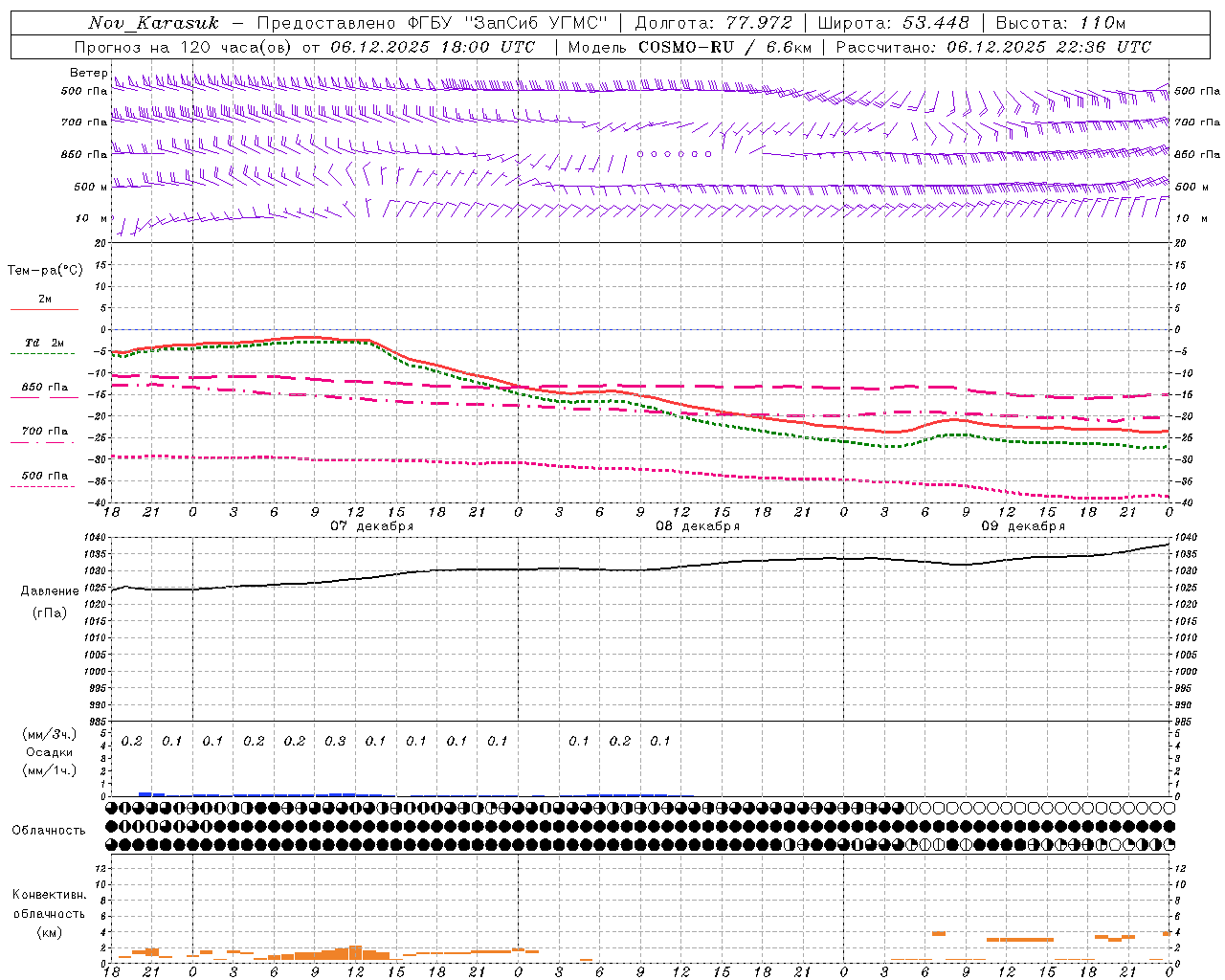Click the Ветер panel label
Image resolution: width=1225 pixels, height=980 pixels.
pyautogui.click(x=88, y=73)
